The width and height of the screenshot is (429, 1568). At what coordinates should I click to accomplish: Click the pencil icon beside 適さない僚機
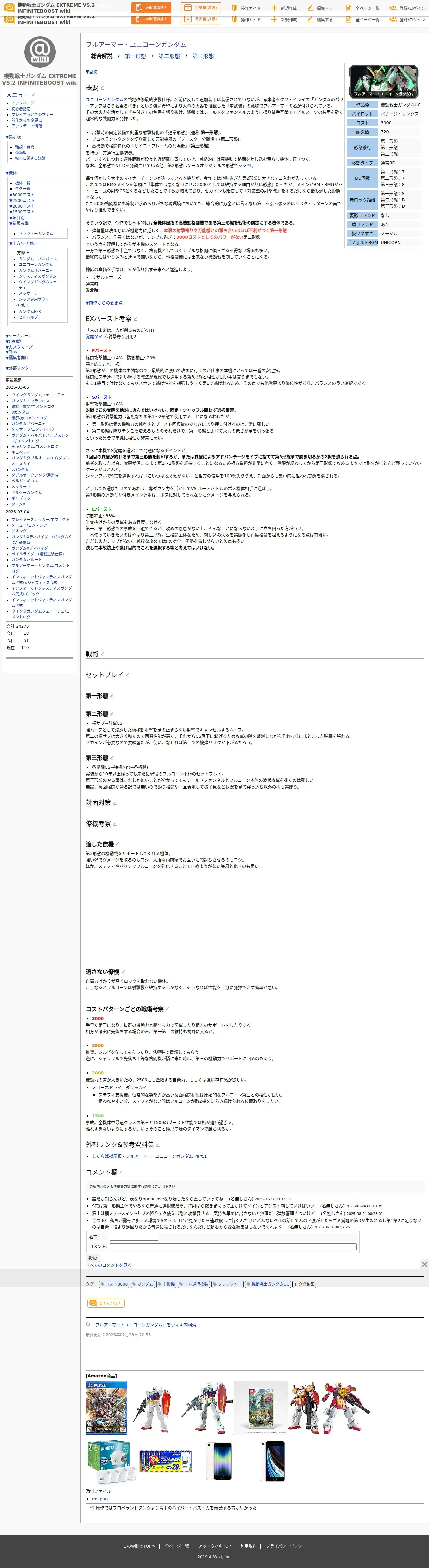[x=123, y=972]
